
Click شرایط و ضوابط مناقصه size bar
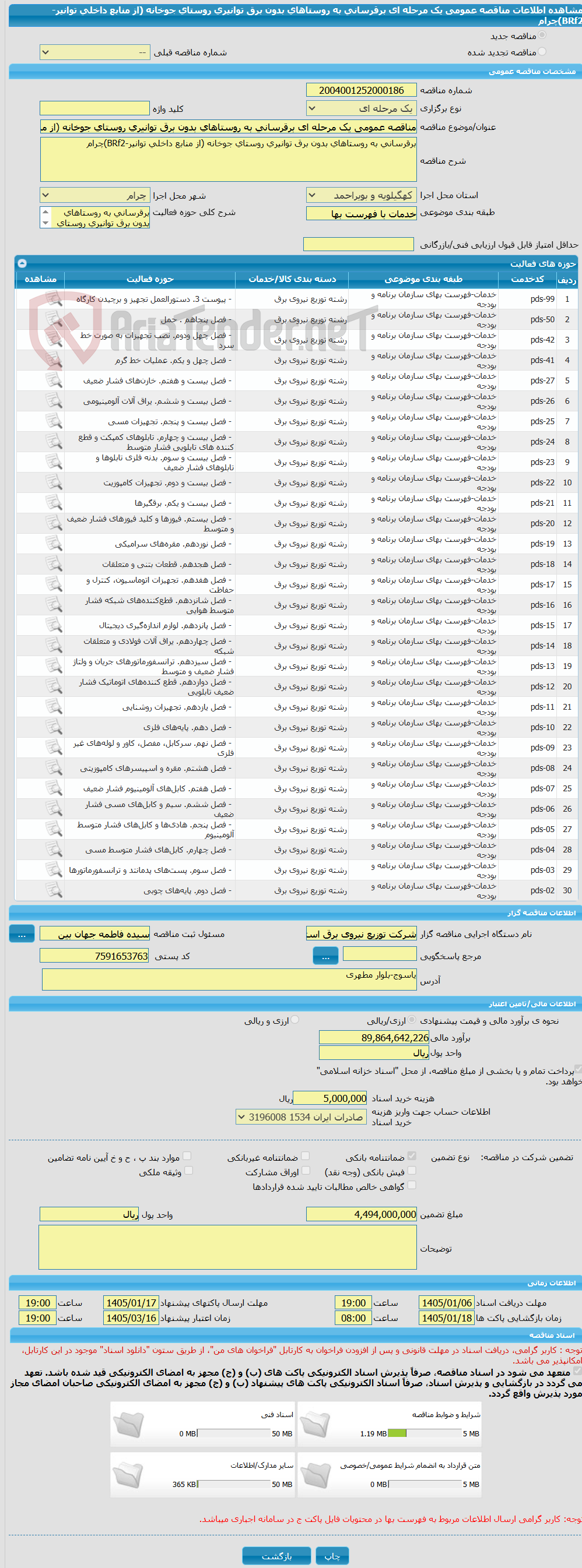click(425, 1433)
